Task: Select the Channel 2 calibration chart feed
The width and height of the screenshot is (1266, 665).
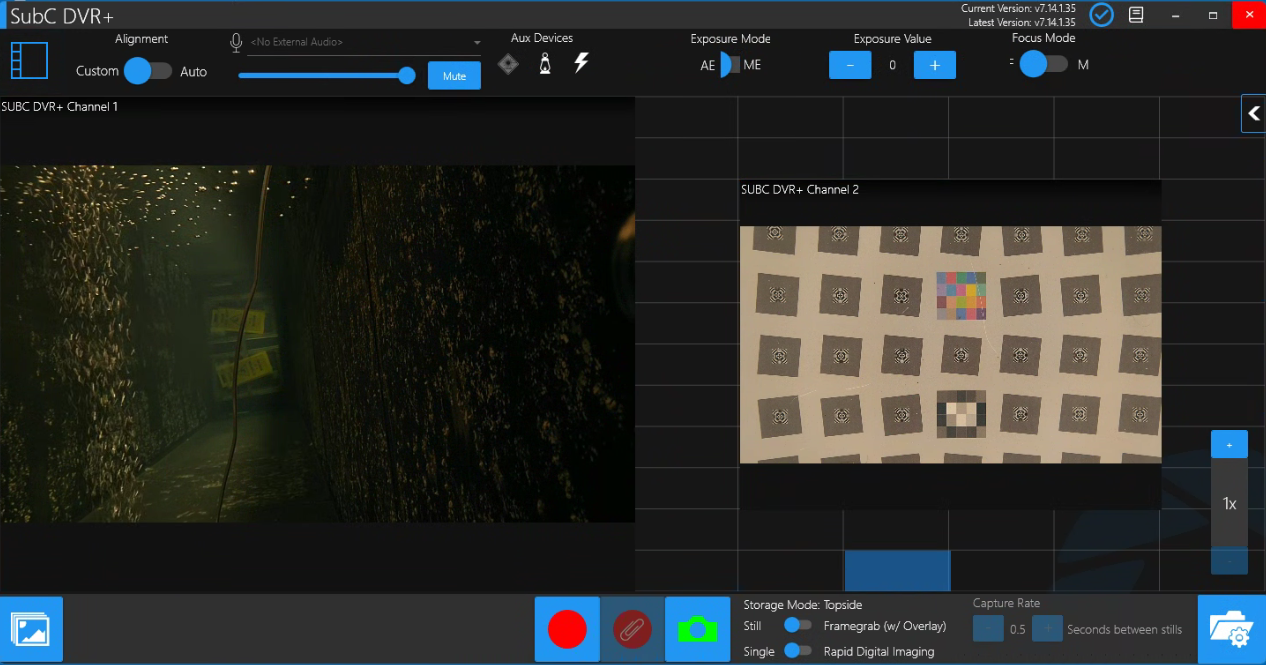Action: coord(950,344)
